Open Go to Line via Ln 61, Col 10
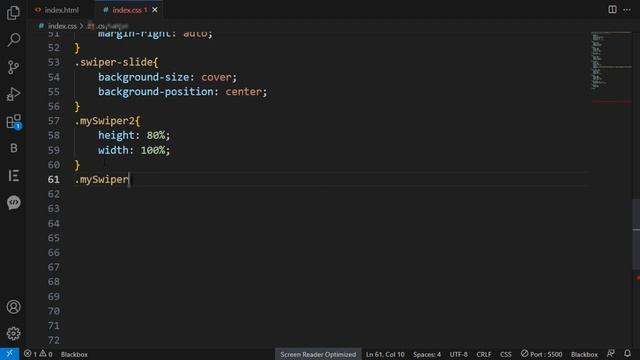Screen dimensions: 640x360 pyautogui.click(x=385, y=354)
